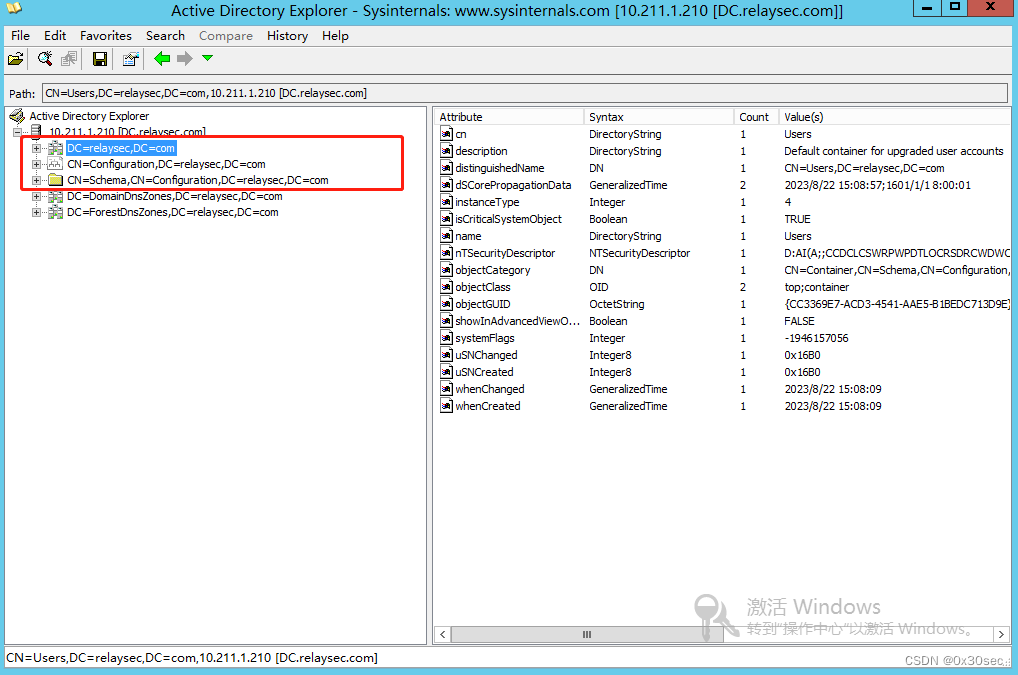Viewport: 1018px width, 675px height.
Task: Open the File menu
Action: pos(21,36)
